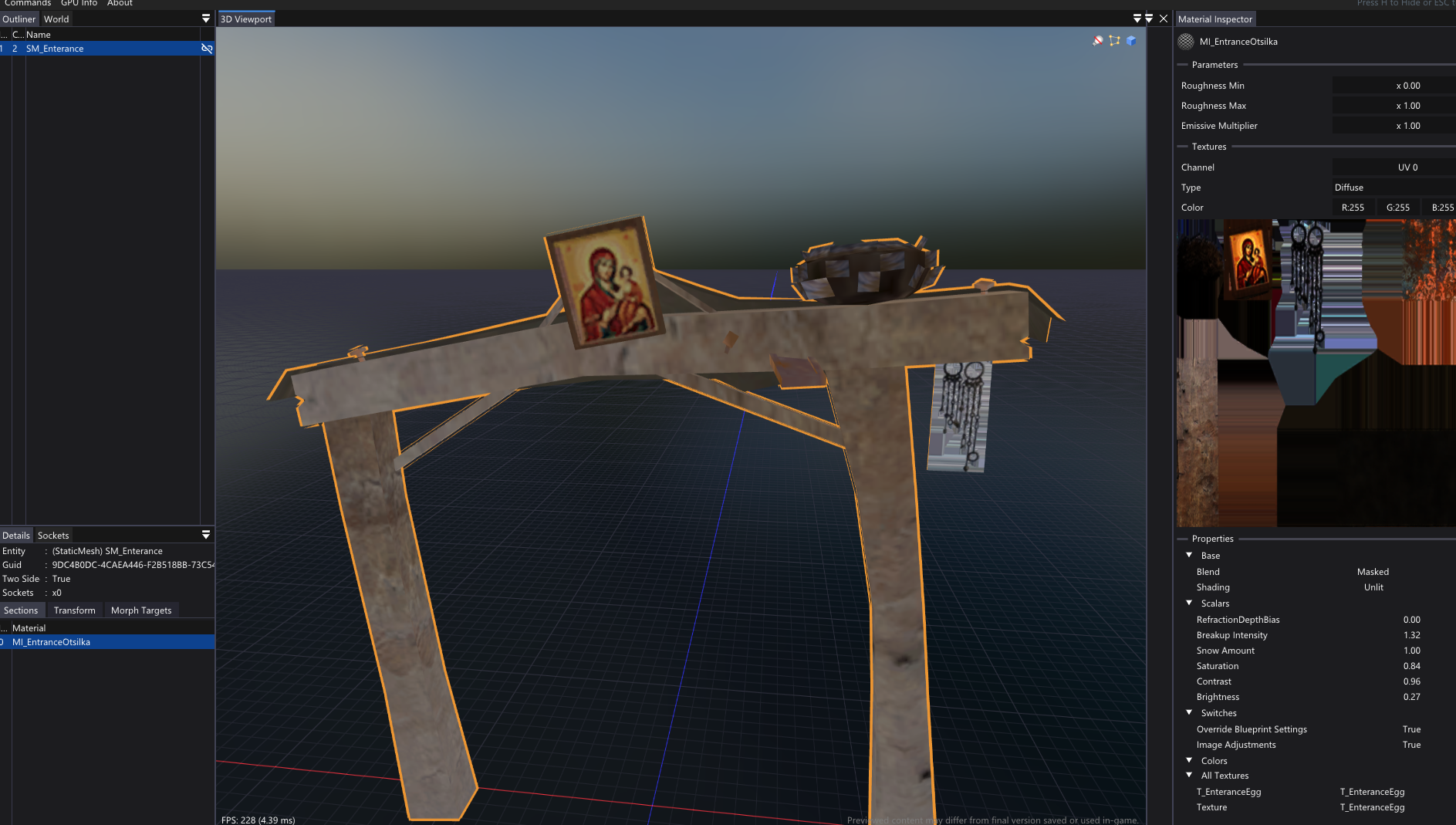1456x825 pixels.
Task: Toggle the viewport bounds wireframe icon
Action: (1114, 40)
